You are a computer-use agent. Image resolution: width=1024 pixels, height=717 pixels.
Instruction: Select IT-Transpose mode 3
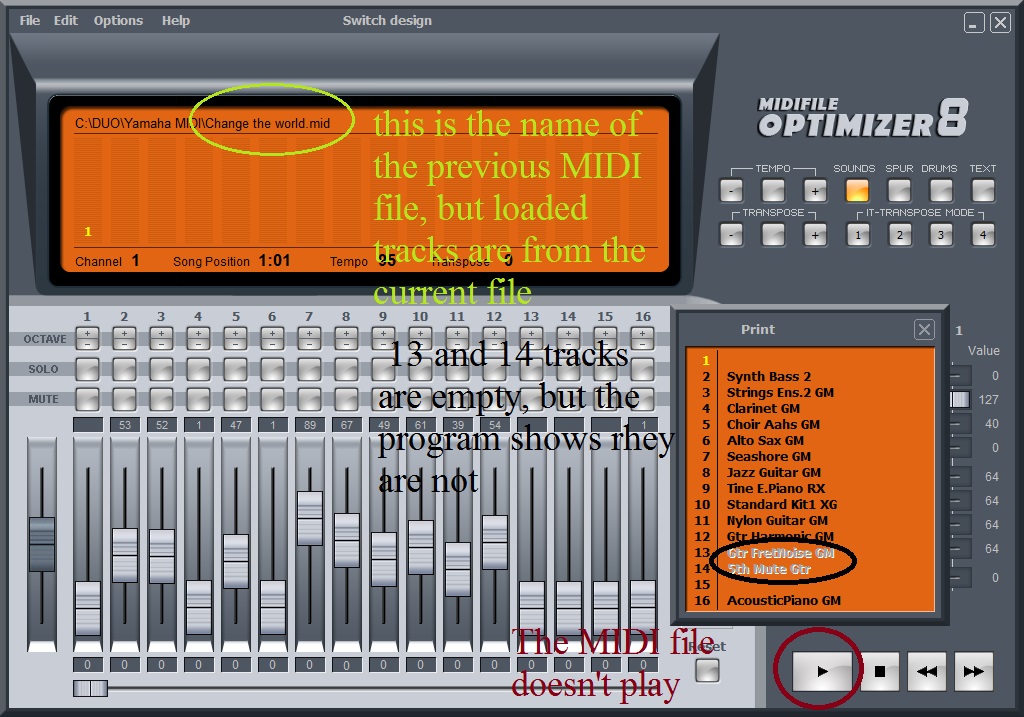coord(941,234)
